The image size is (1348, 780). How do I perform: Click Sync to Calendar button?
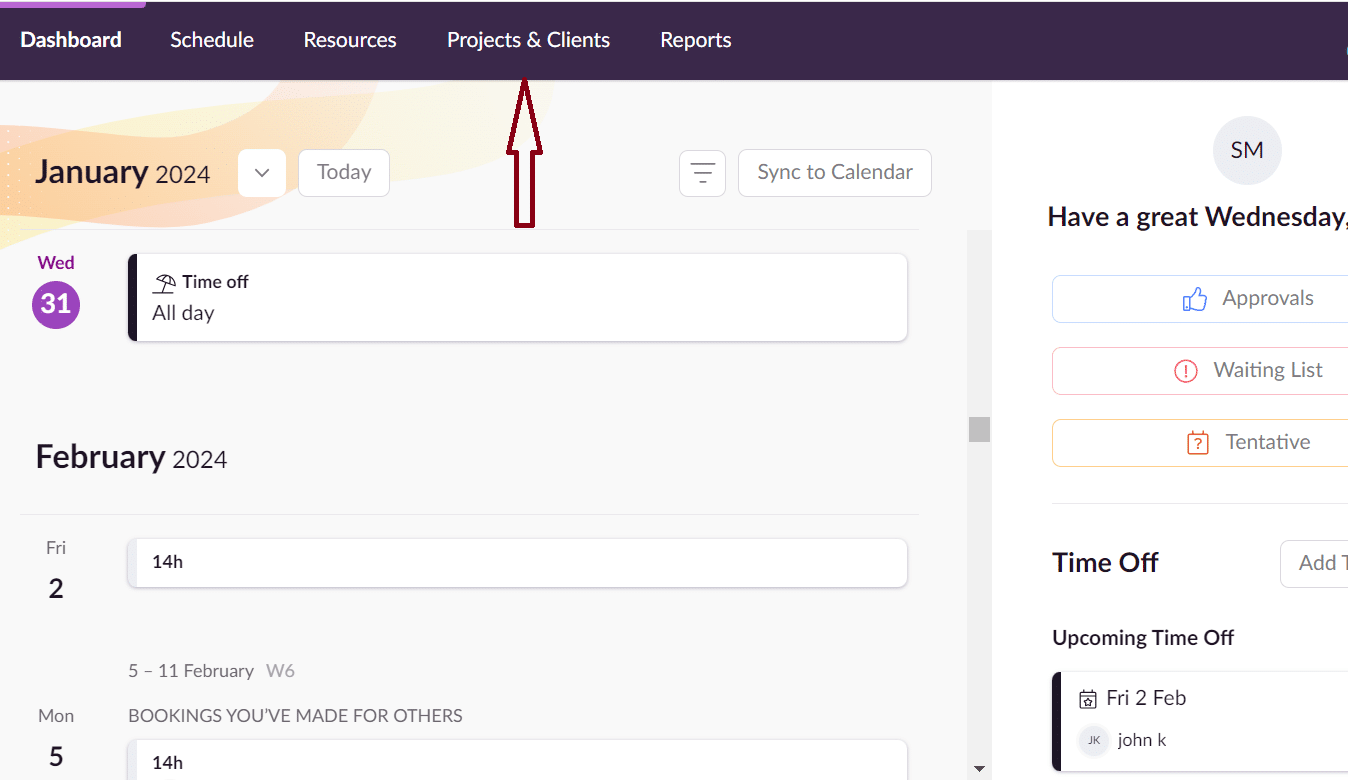(x=835, y=173)
